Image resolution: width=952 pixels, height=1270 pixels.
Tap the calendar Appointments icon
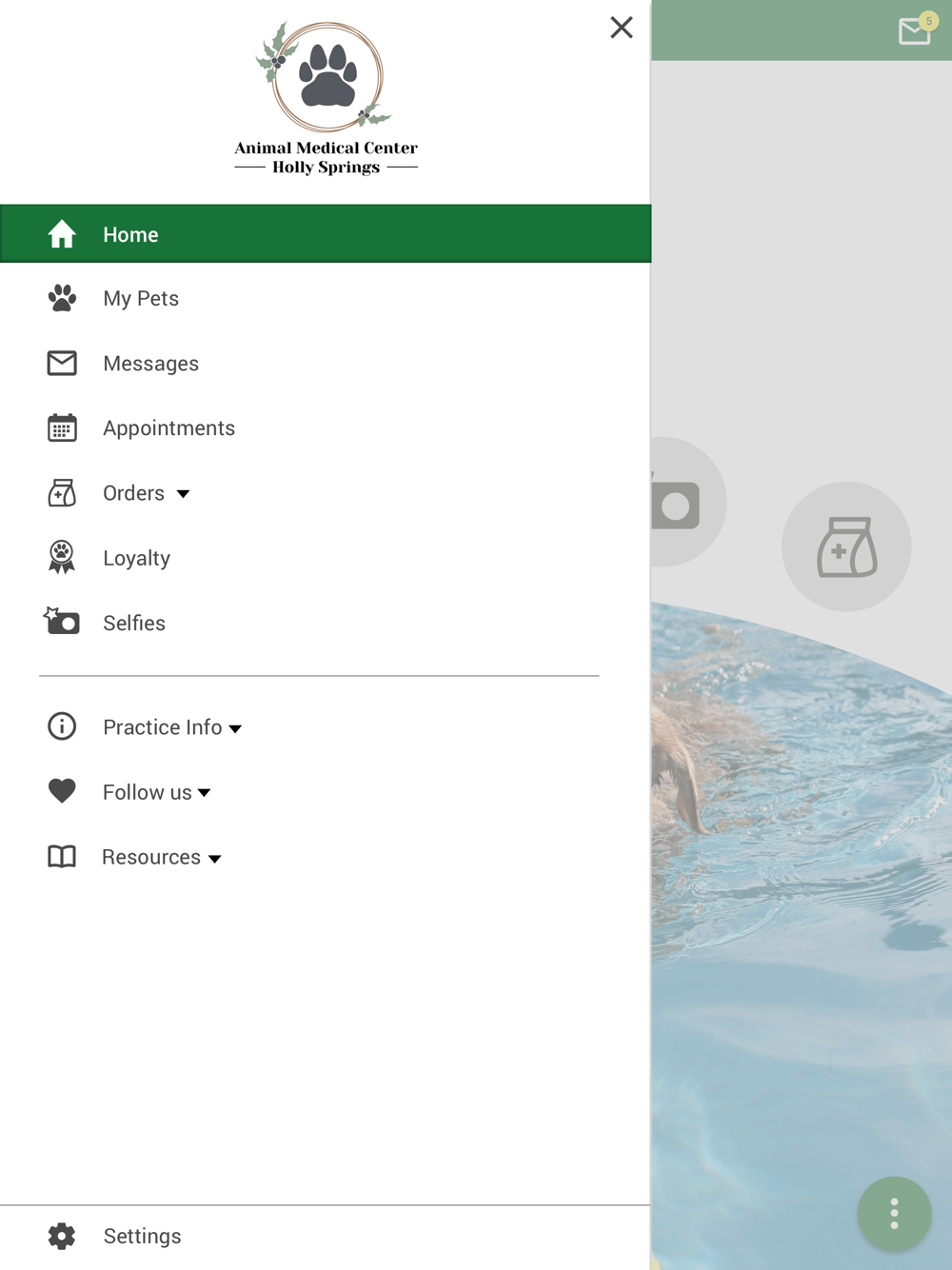point(62,427)
